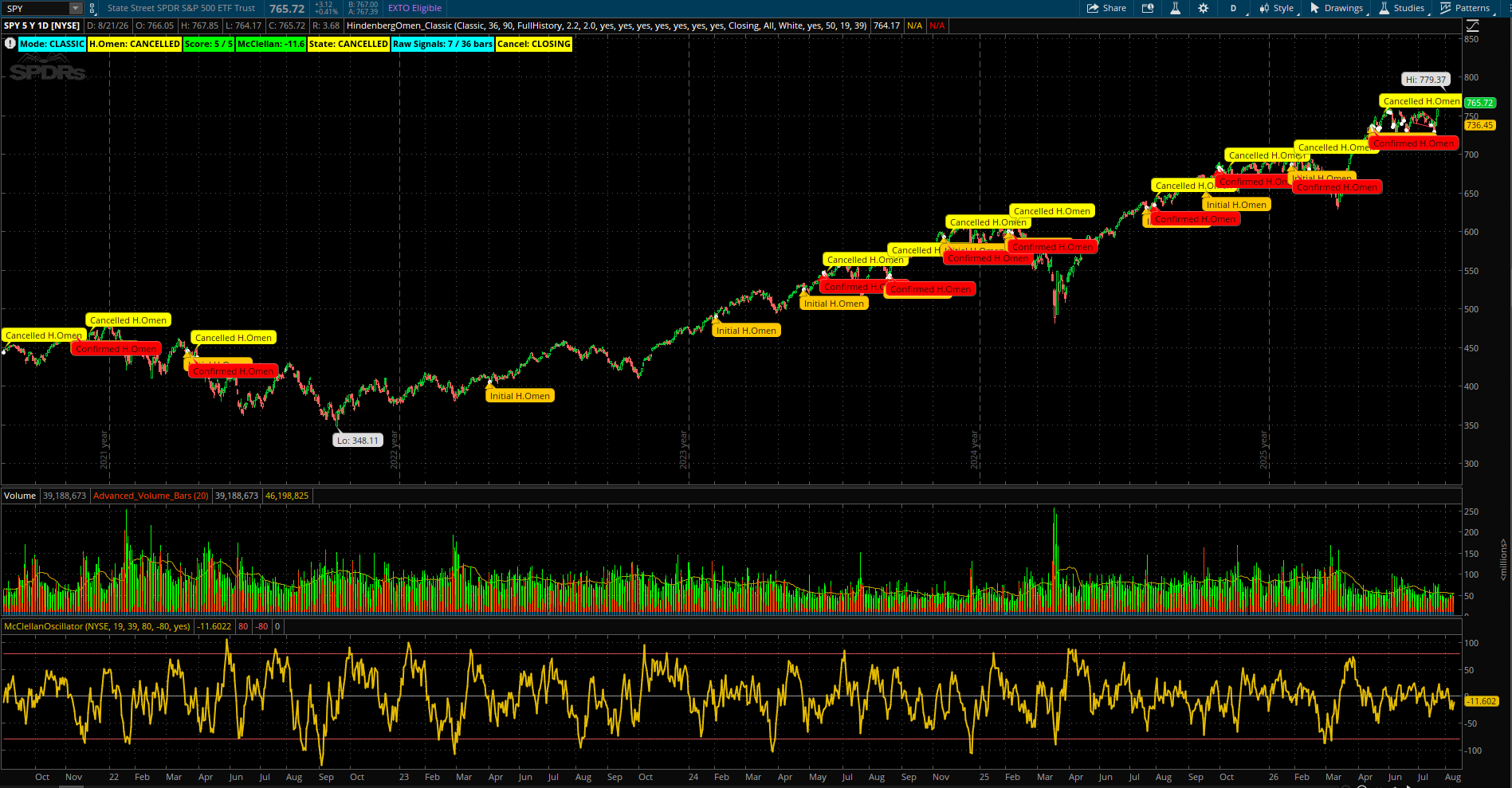Click the exclamation alert icon beside Mode label

pos(10,44)
